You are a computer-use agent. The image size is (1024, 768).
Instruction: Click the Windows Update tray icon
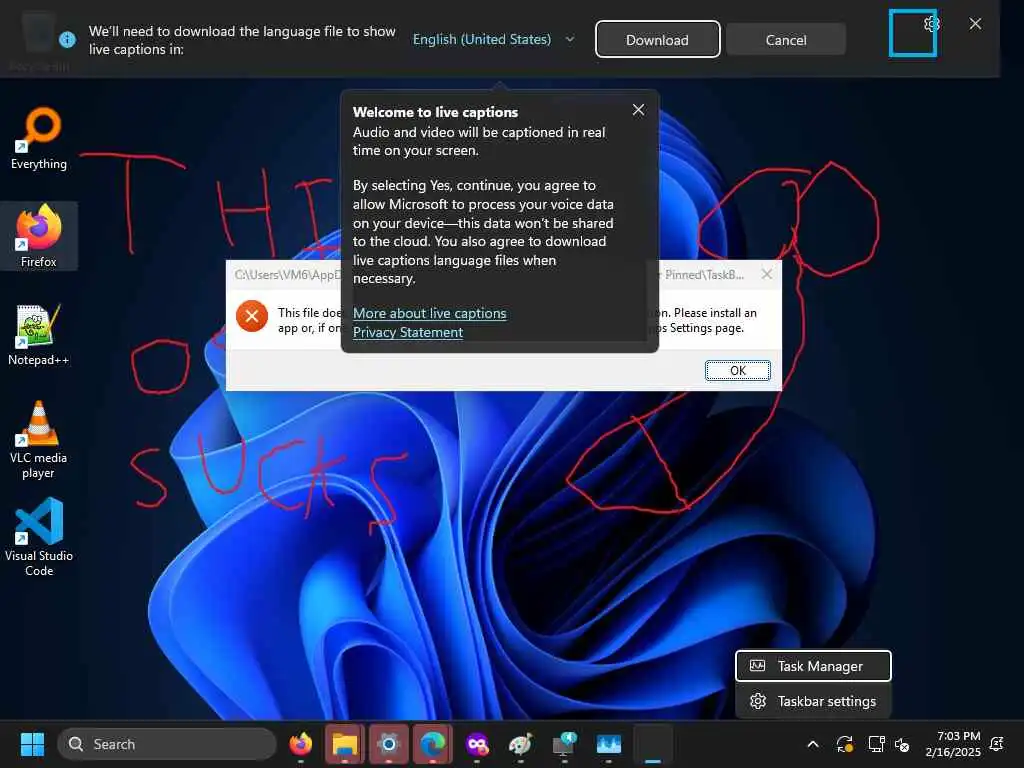point(844,744)
